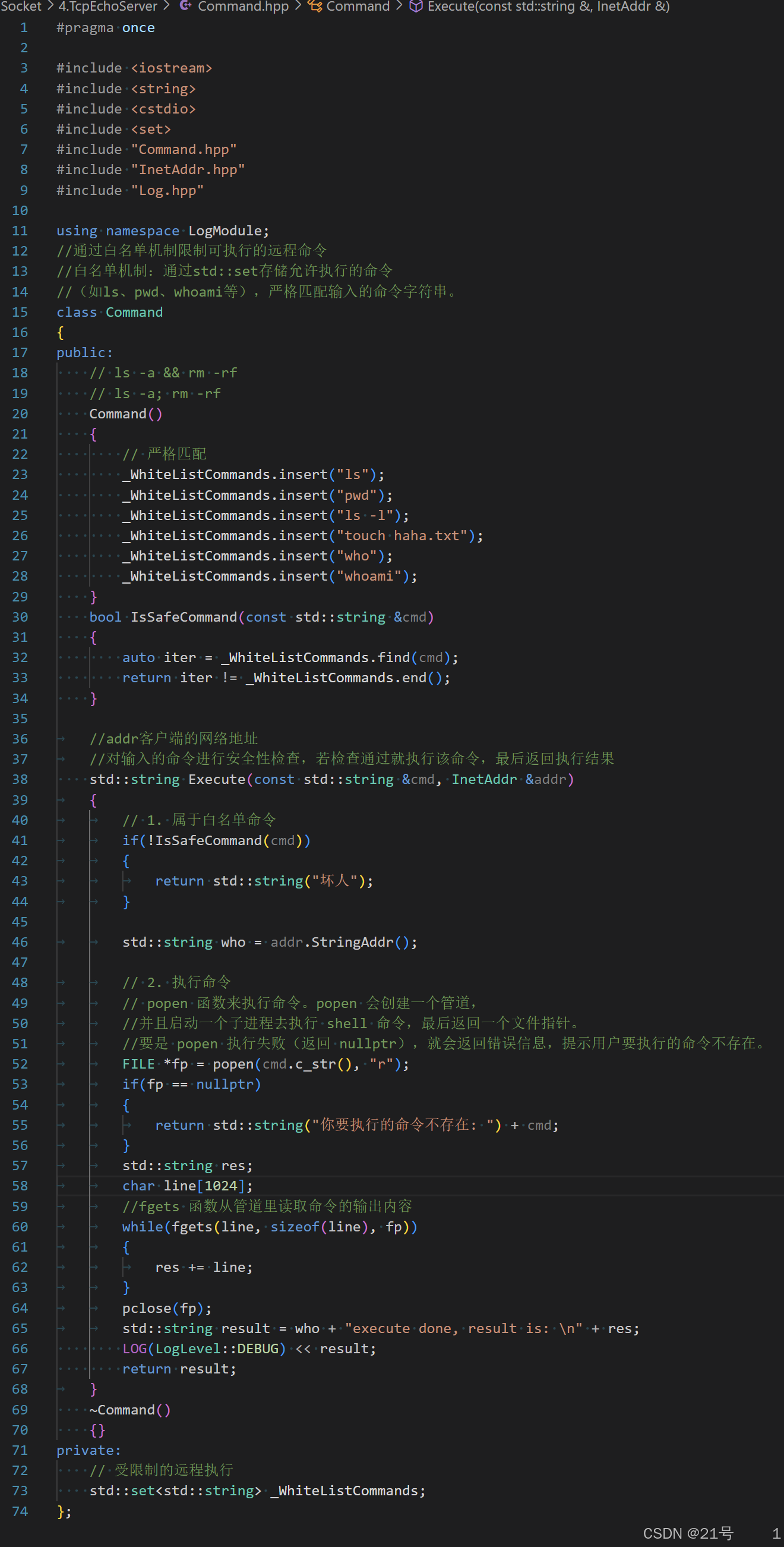
Task: Click line number 58
Action: point(20,1186)
